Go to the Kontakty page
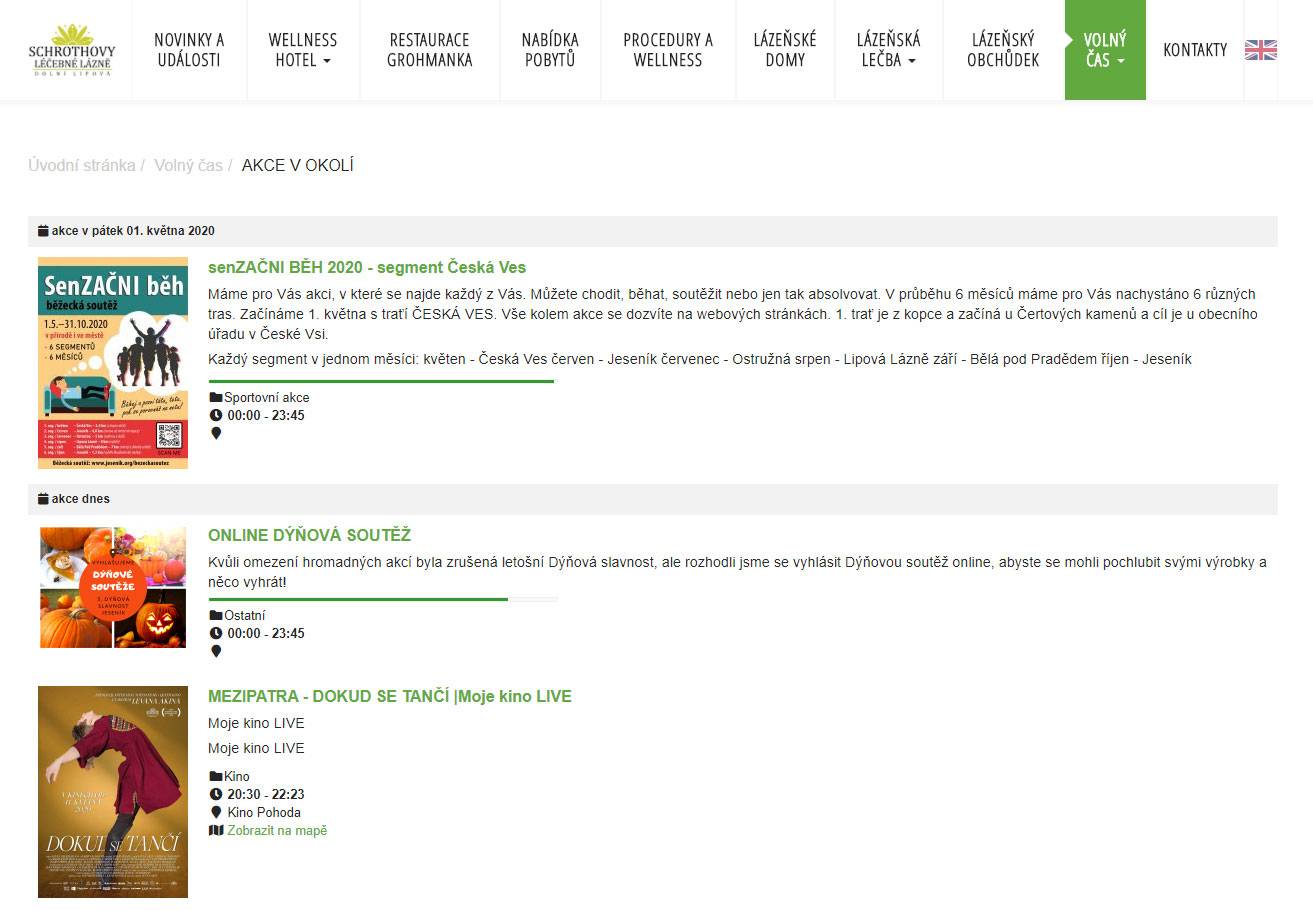 point(1194,50)
